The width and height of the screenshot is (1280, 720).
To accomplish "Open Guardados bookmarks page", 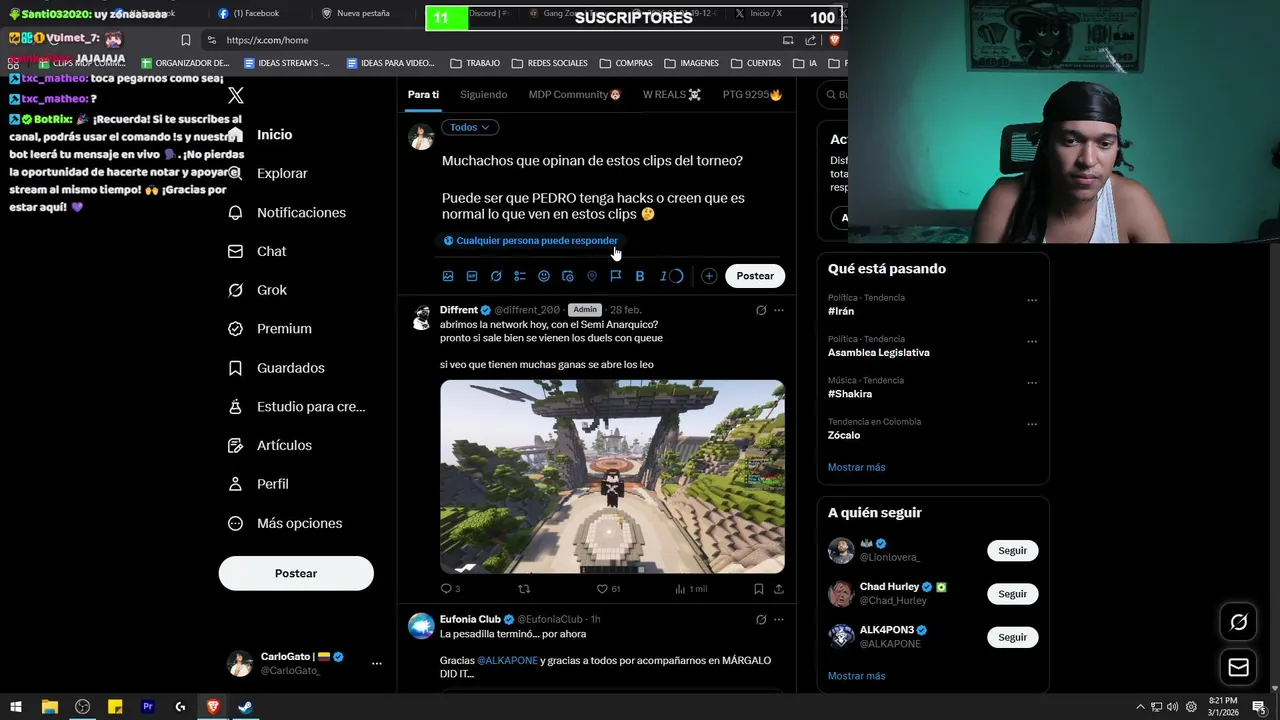I will point(276,368).
